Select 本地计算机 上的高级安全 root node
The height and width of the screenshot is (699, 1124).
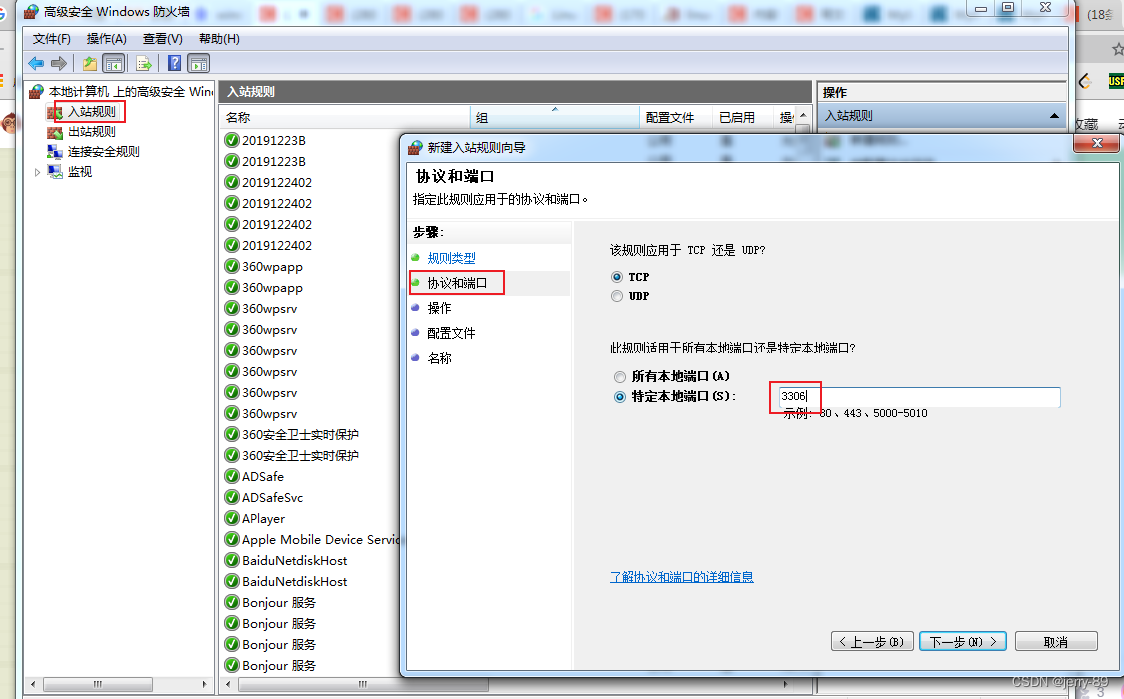(130, 92)
